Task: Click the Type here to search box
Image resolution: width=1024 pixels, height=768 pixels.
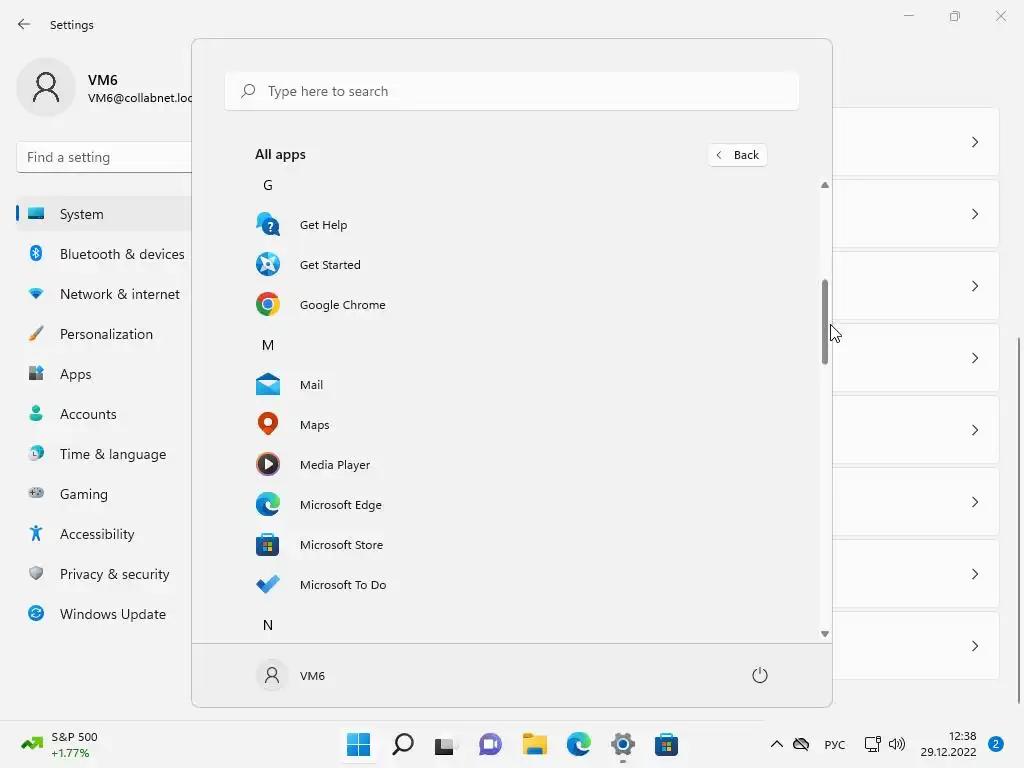Action: click(x=512, y=91)
